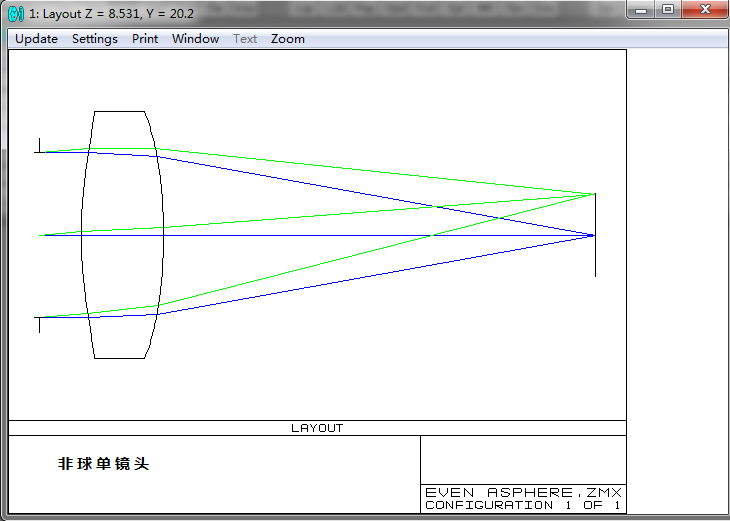
Task: Click the upper aperture tick mark at left
Action: click(x=39, y=147)
